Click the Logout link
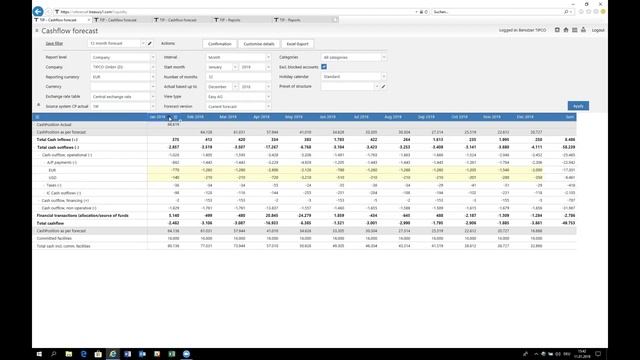640x360 pixels. [598, 30]
